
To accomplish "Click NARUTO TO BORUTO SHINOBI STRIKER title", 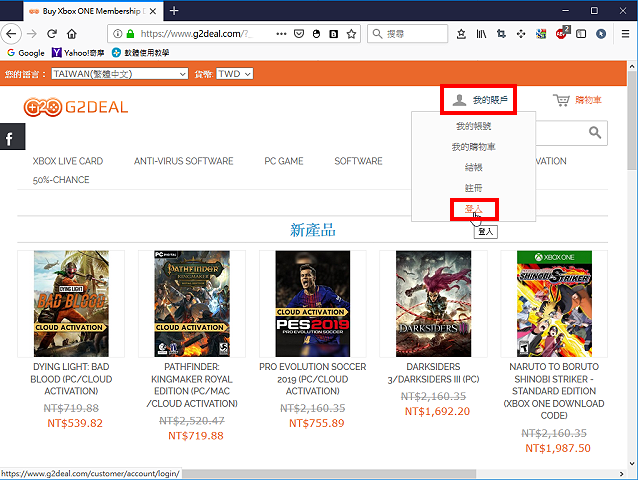I will click(554, 391).
